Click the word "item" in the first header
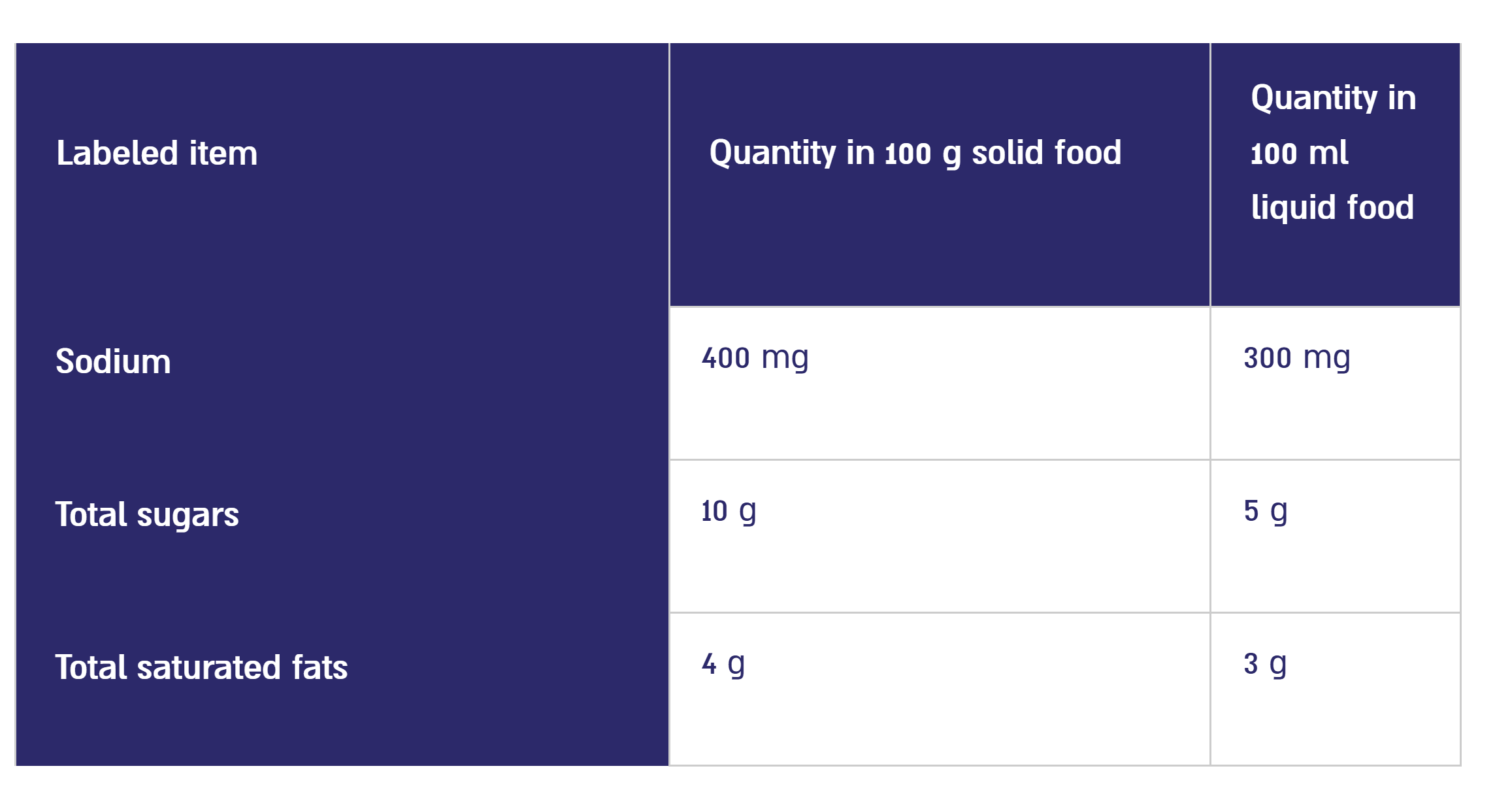The image size is (1512, 794). (x=223, y=154)
